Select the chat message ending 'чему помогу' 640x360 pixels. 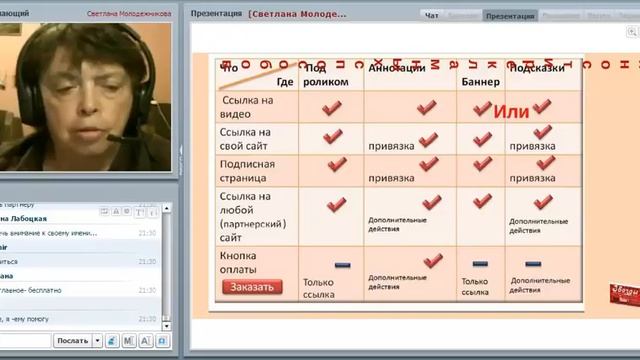pos(24,319)
